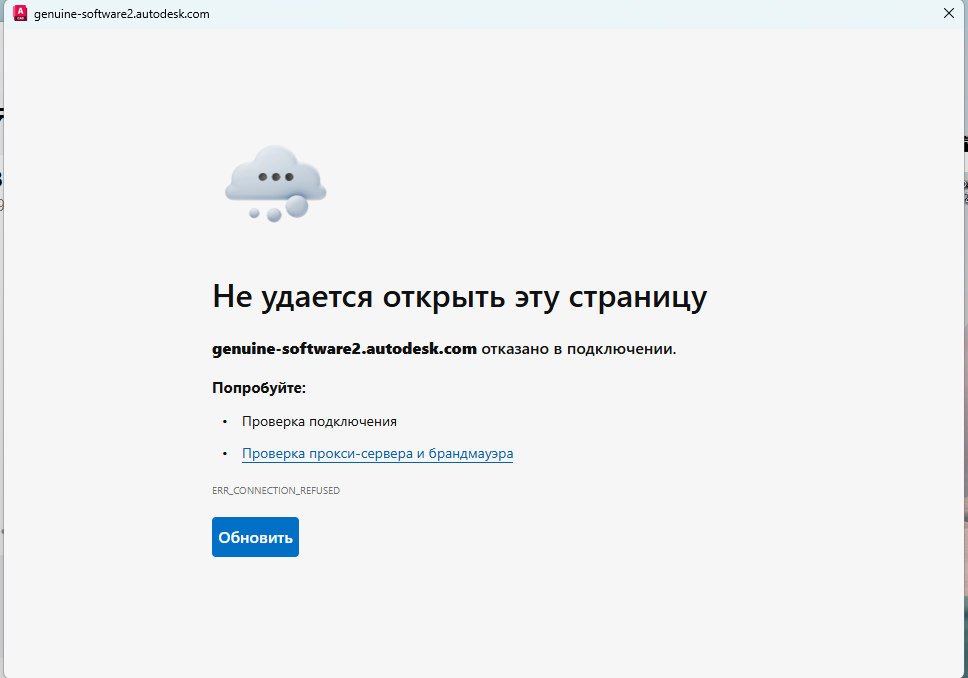Click the title bar URL text
This screenshot has height=678, width=968.
pyautogui.click(x=122, y=14)
